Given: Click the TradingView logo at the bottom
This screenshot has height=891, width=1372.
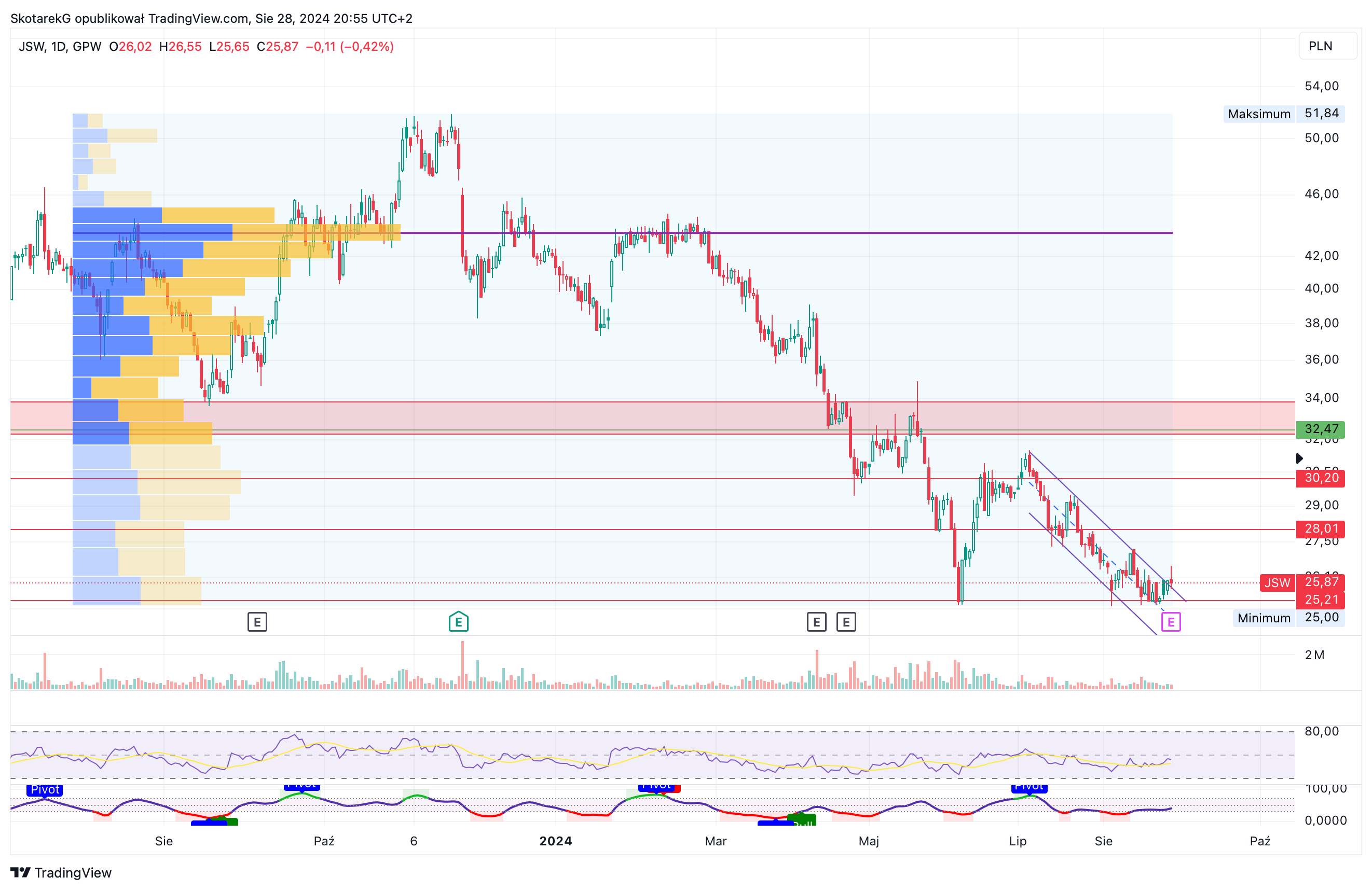Looking at the screenshot, I should pos(61,872).
